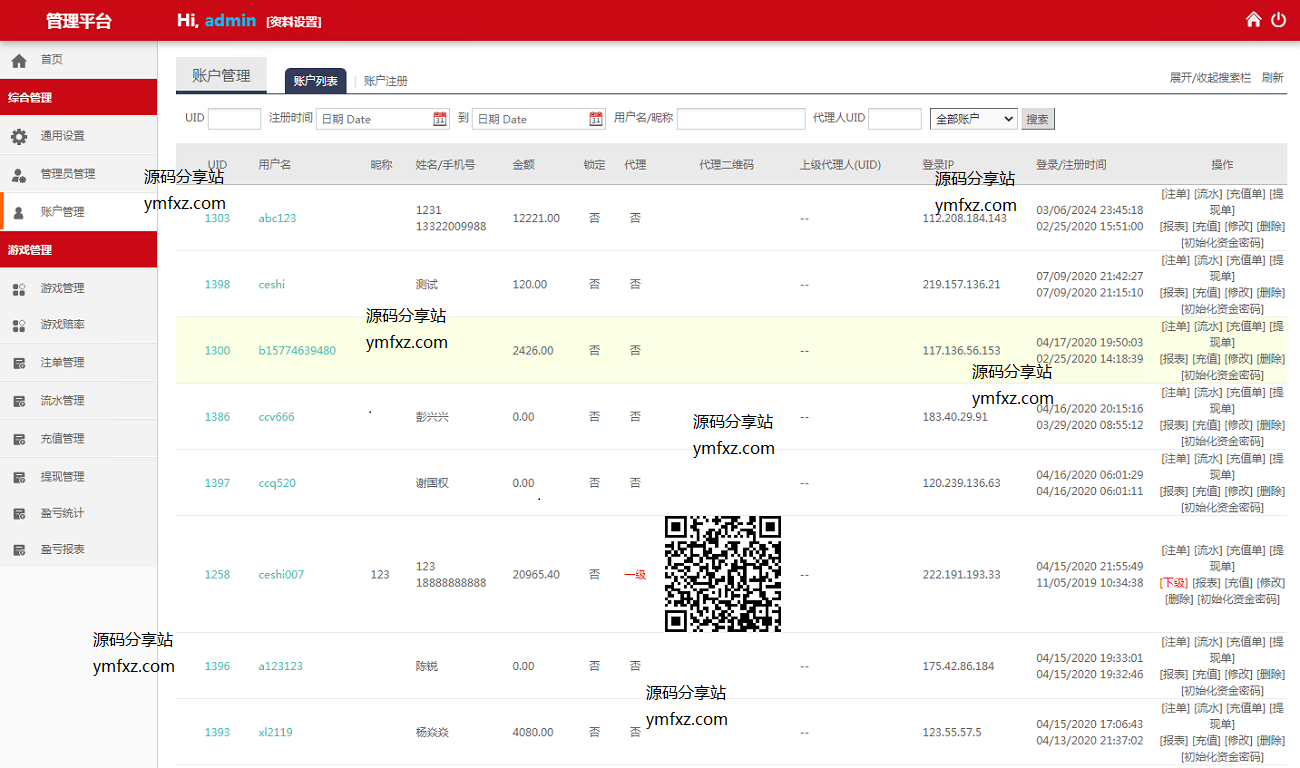
Task: Open the 资料设置 profile settings link
Action: (x=294, y=22)
